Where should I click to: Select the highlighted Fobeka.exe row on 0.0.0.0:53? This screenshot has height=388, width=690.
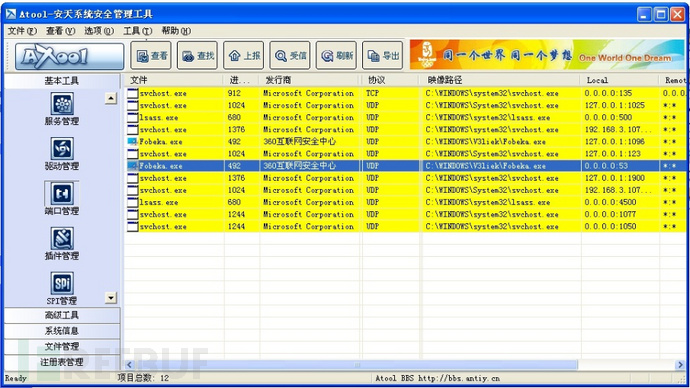[405, 166]
